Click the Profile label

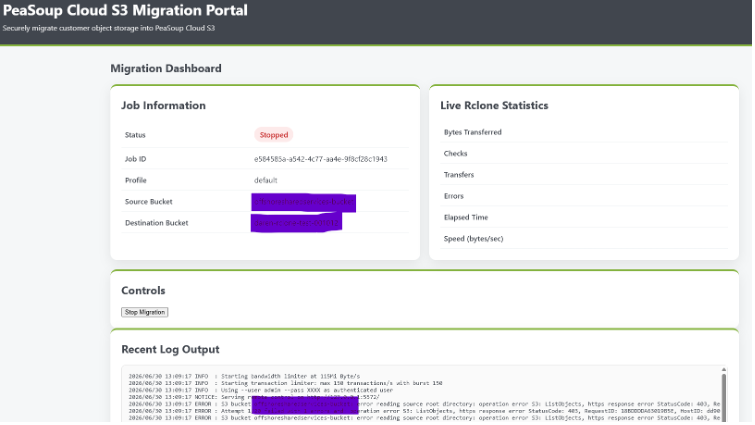(135, 180)
